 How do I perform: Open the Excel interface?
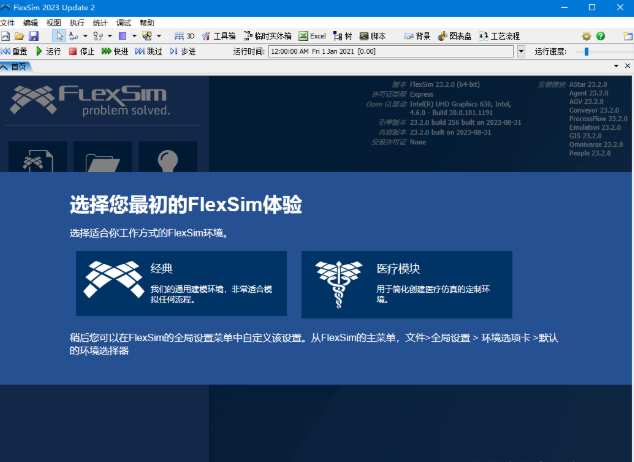312,36
